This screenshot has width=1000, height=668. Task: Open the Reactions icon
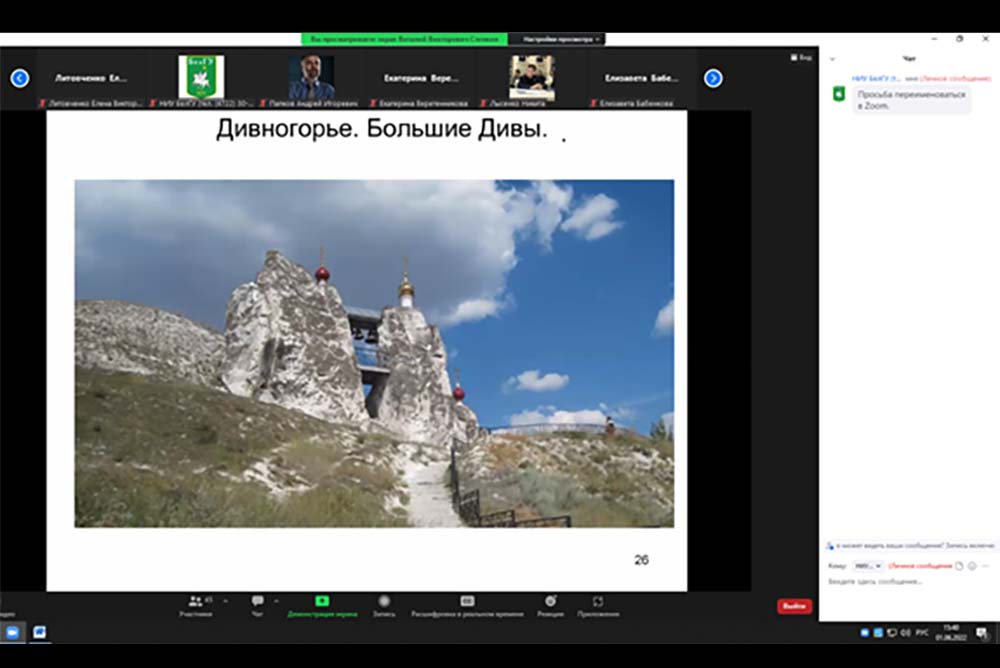(x=550, y=602)
